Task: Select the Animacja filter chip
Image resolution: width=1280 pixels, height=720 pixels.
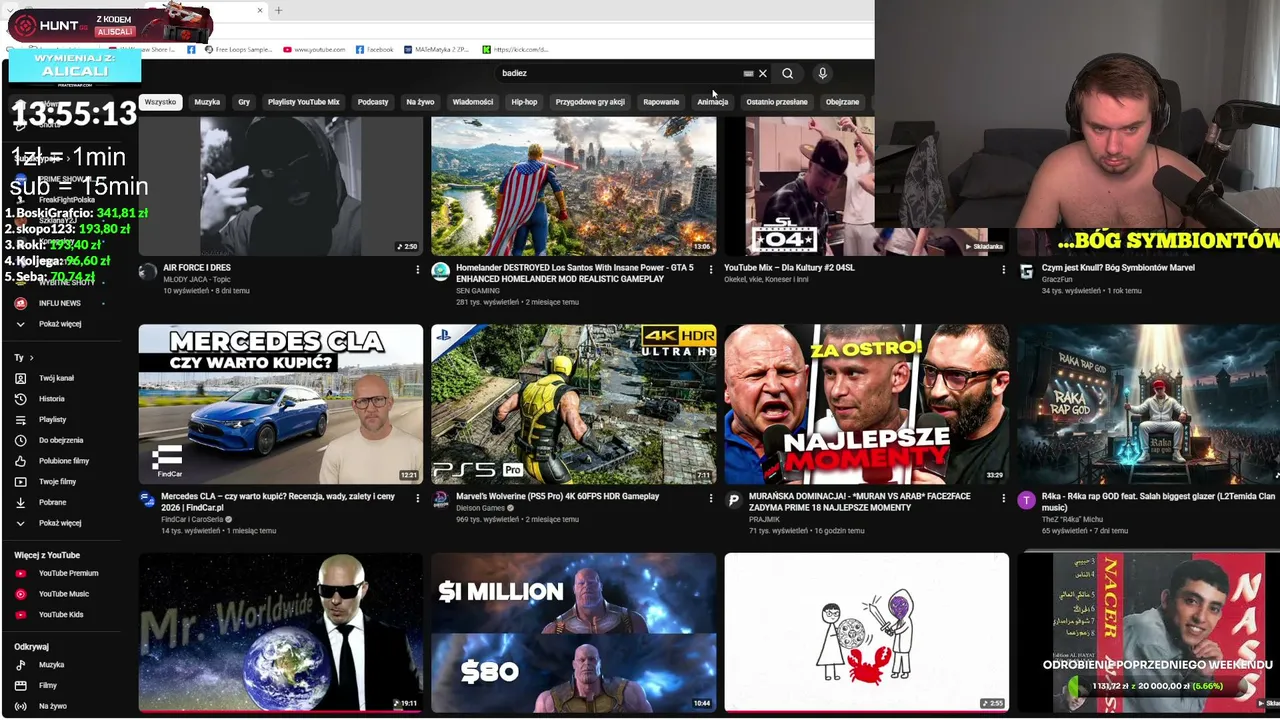Action: coord(713,102)
